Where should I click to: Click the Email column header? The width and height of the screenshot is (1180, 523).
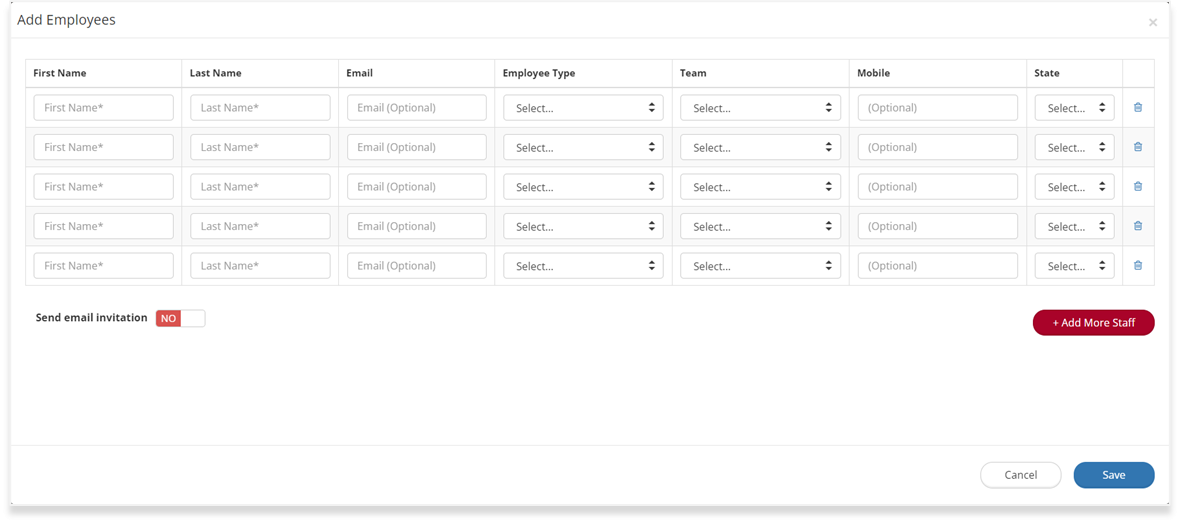(360, 73)
